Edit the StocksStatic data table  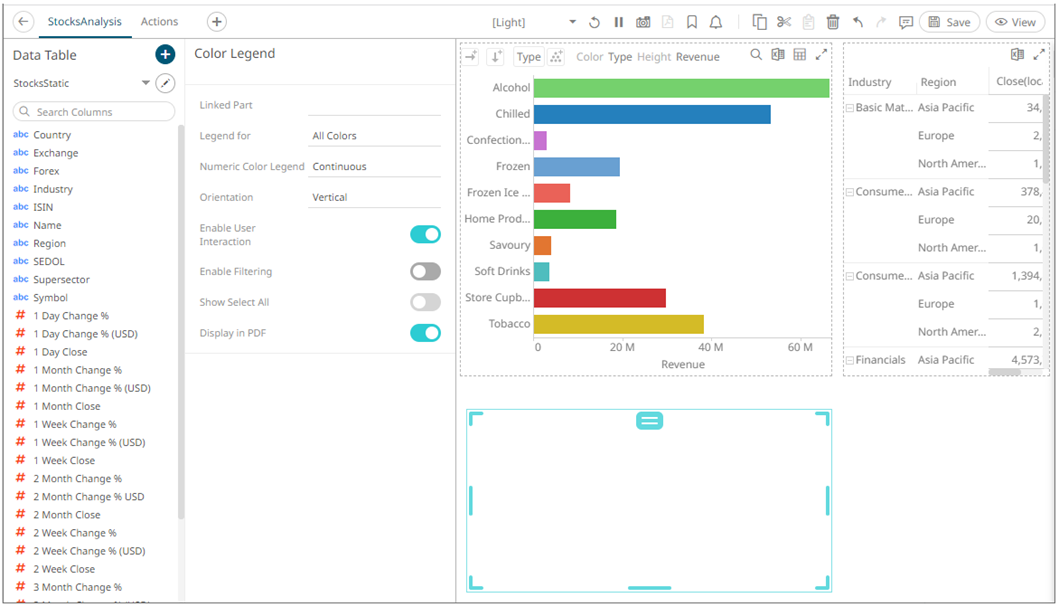point(166,83)
